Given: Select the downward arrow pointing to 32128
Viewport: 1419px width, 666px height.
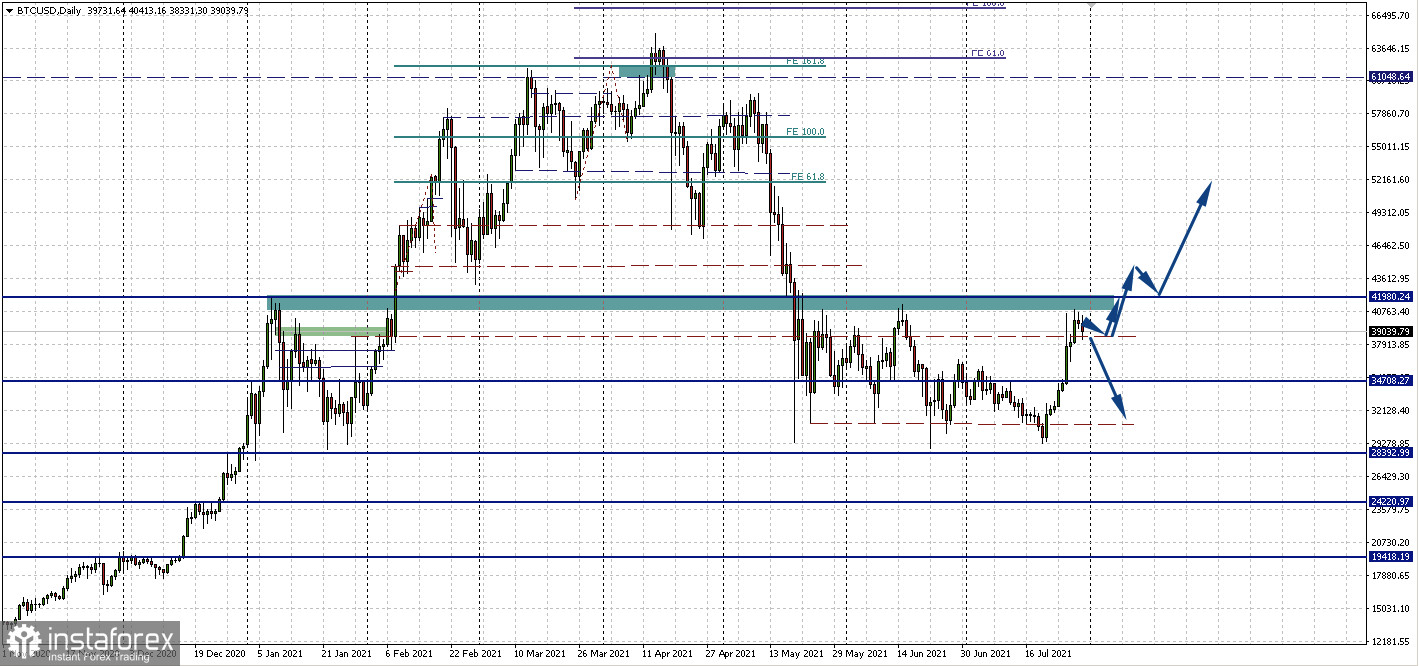Looking at the screenshot, I should click(x=1109, y=380).
